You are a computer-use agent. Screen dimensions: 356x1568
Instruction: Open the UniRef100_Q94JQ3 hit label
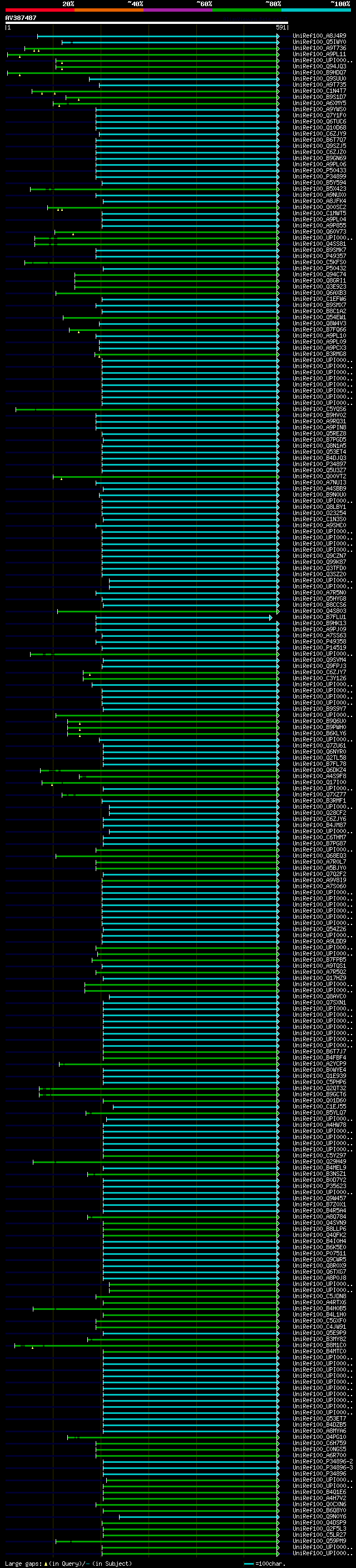point(319,66)
